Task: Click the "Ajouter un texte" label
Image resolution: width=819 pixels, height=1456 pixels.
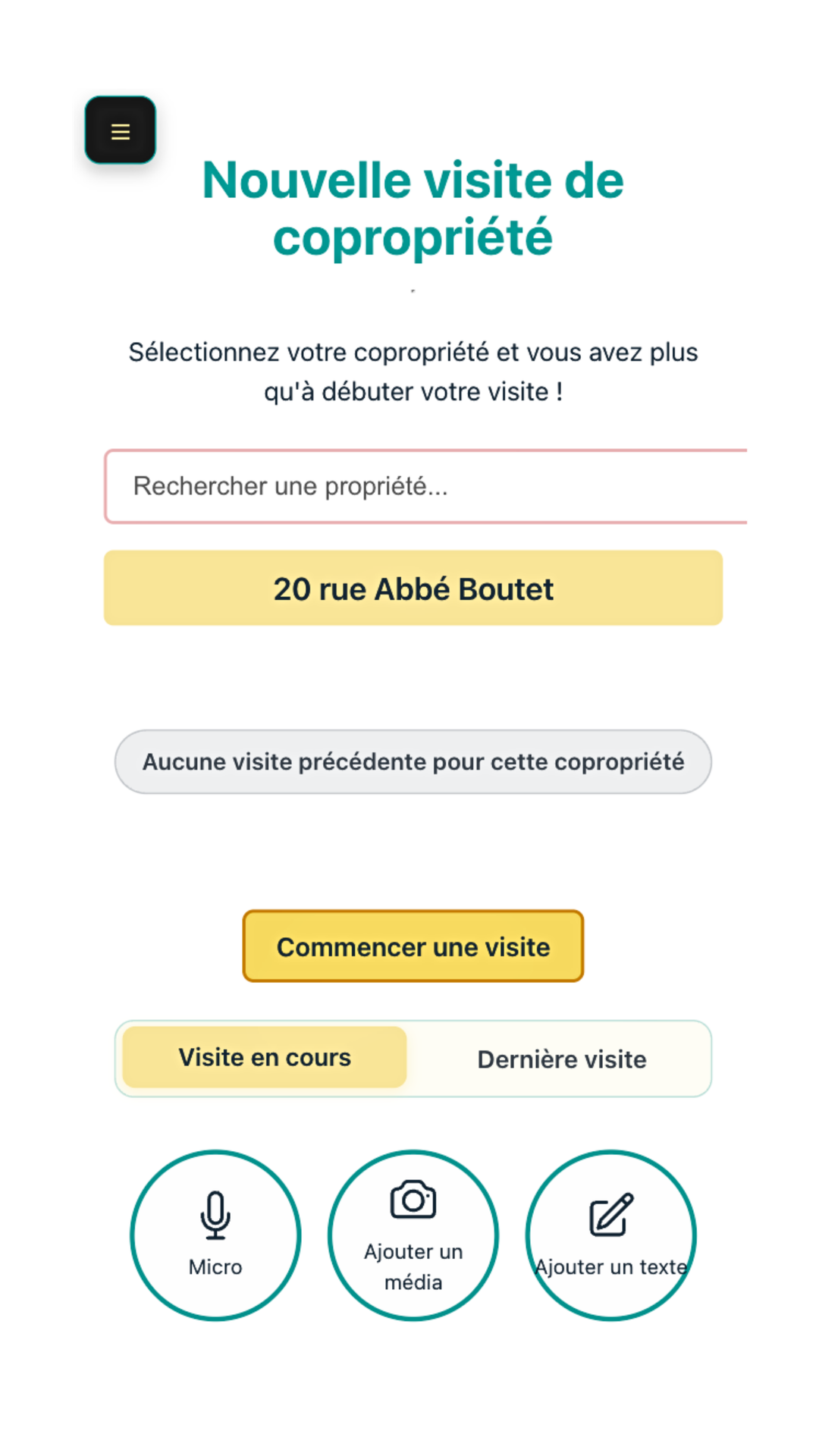Action: (611, 1267)
